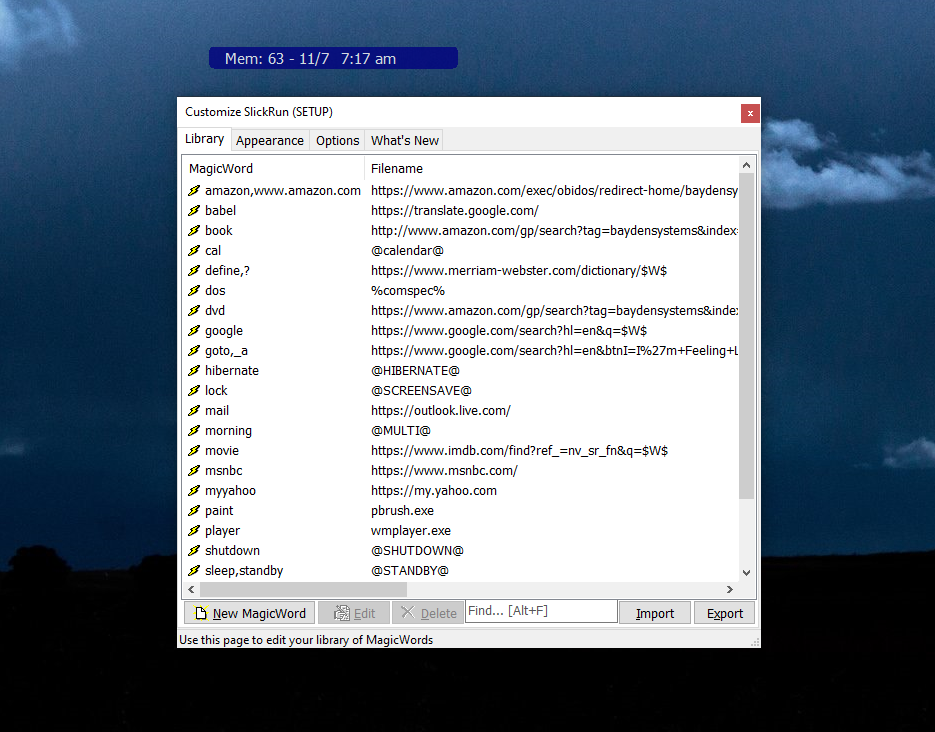Open the Appearance tab
The image size is (935, 732).
[270, 141]
